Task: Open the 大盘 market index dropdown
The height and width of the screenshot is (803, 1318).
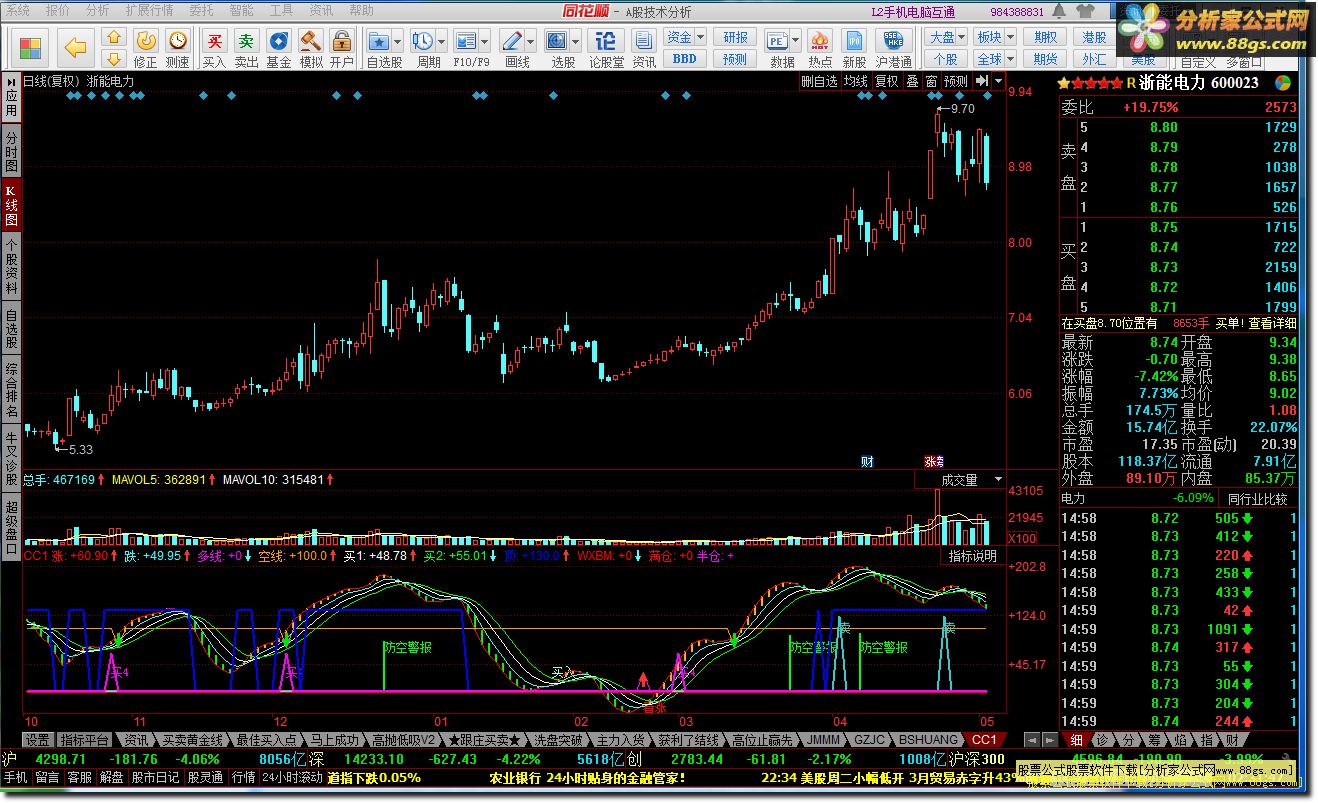Action: pyautogui.click(x=947, y=37)
